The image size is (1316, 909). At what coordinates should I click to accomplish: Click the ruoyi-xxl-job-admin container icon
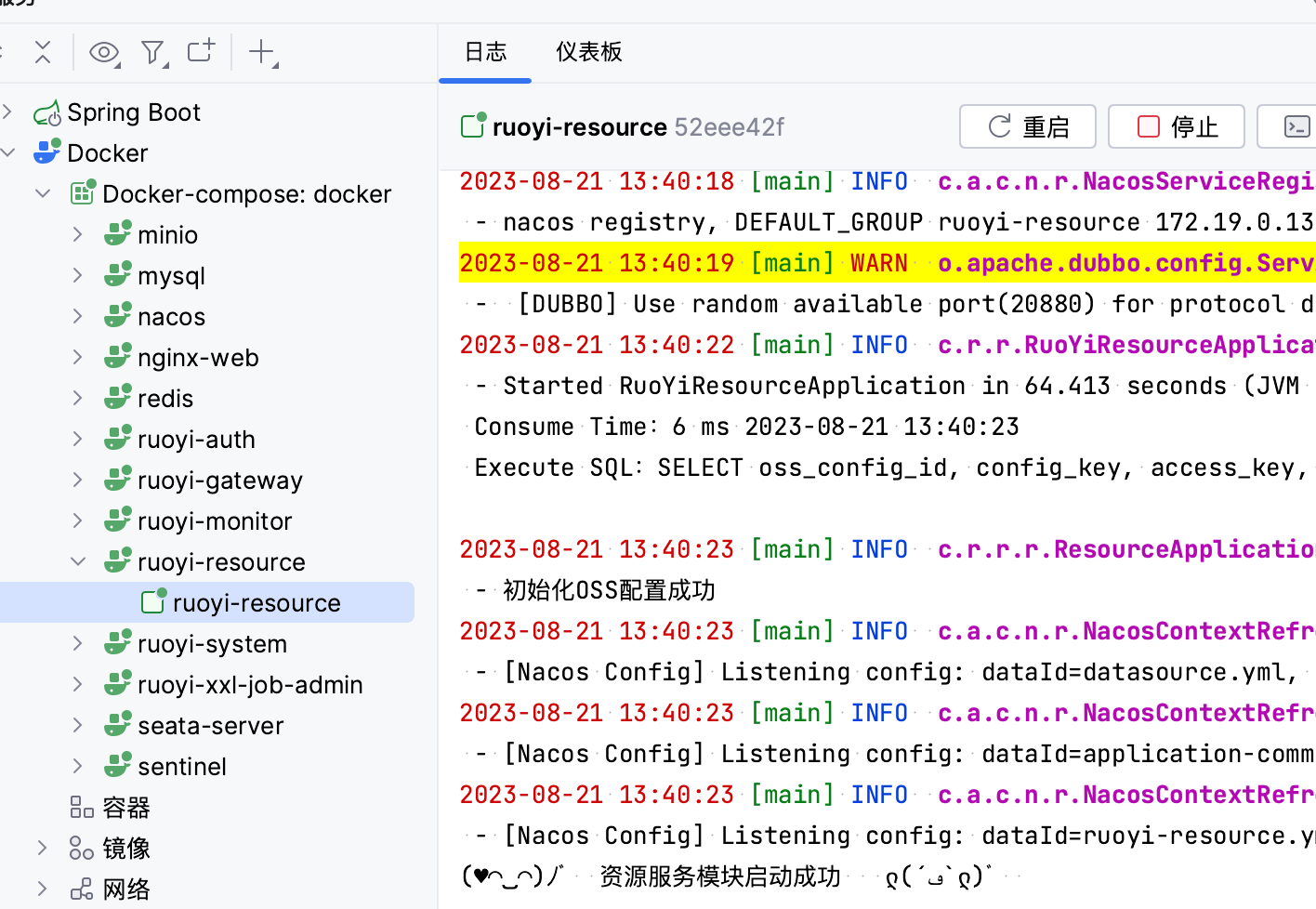point(118,684)
